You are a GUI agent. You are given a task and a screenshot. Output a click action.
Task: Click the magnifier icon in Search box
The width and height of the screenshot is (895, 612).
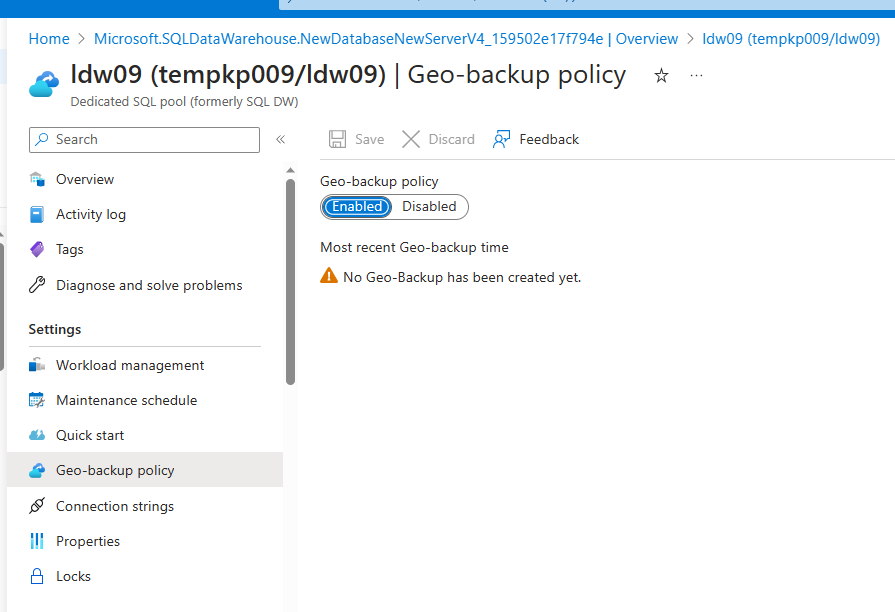[42, 139]
